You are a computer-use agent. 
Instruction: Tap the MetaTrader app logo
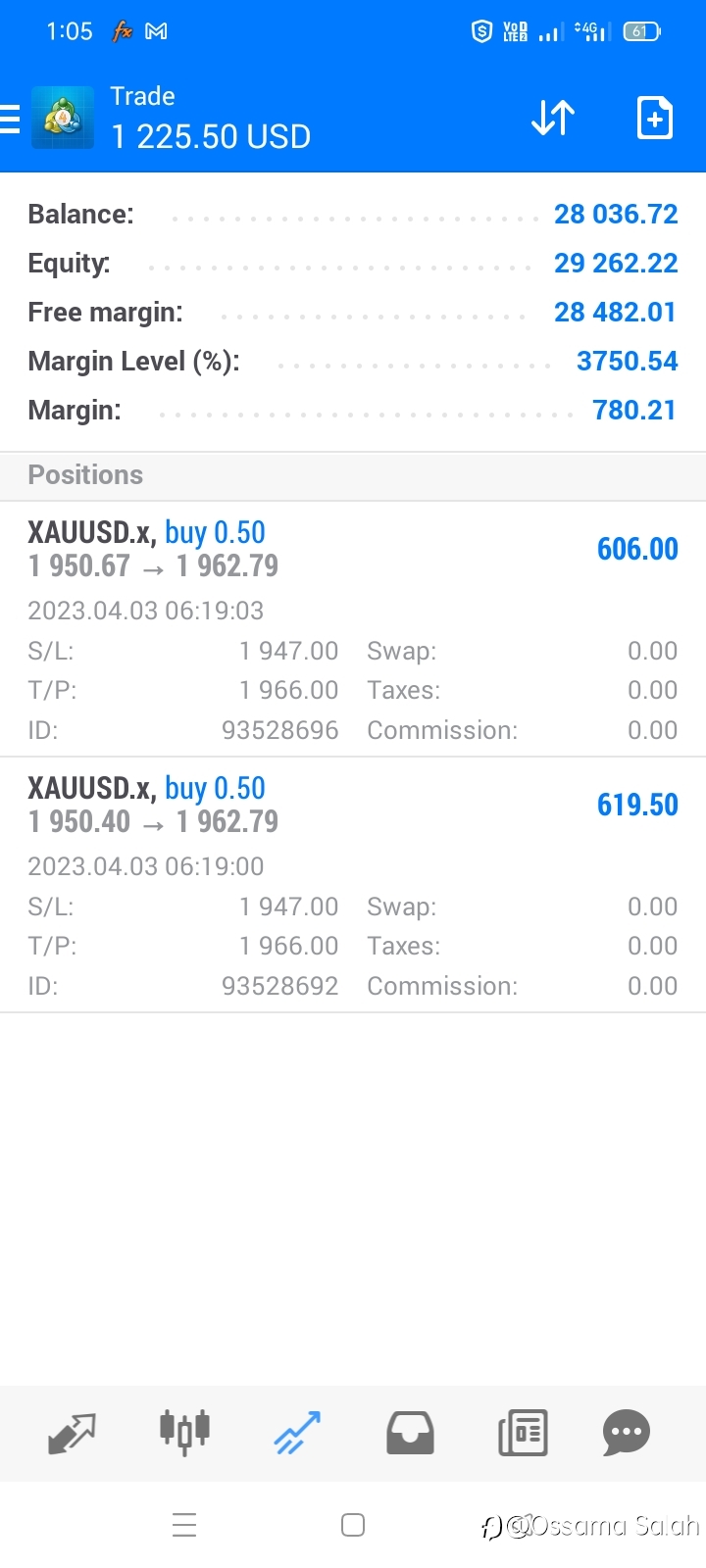(63, 118)
